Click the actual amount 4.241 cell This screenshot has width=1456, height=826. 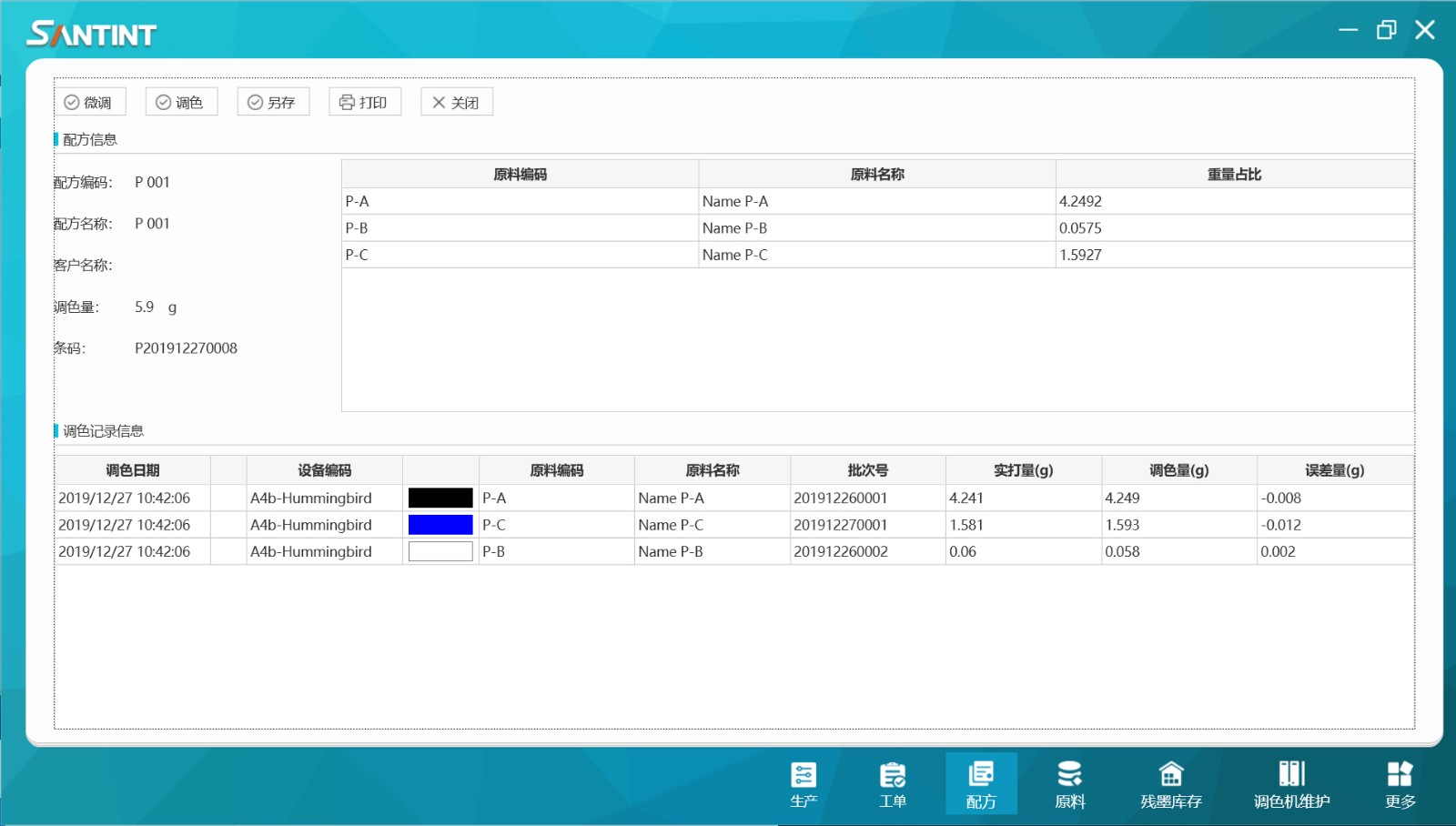pos(1024,498)
